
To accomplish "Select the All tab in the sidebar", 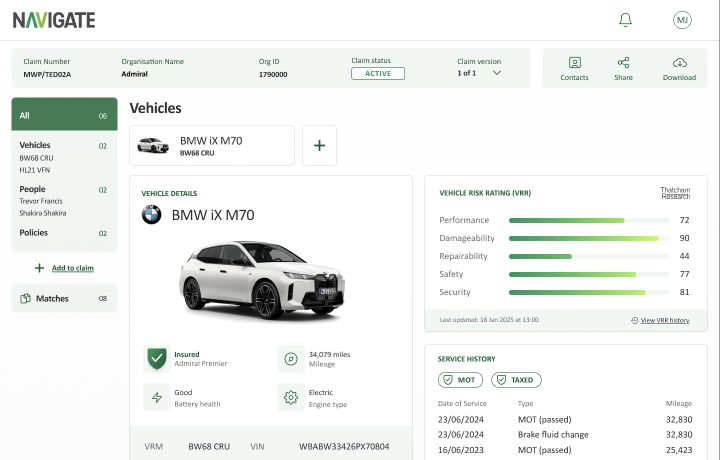I will 64,114.
